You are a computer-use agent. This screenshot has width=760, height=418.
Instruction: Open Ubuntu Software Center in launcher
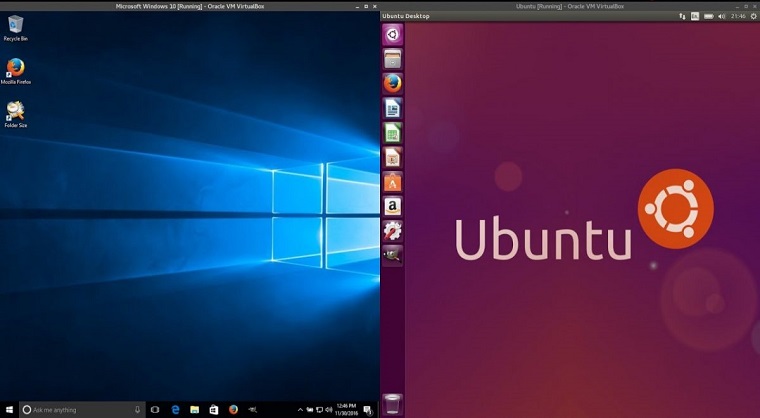[x=393, y=182]
